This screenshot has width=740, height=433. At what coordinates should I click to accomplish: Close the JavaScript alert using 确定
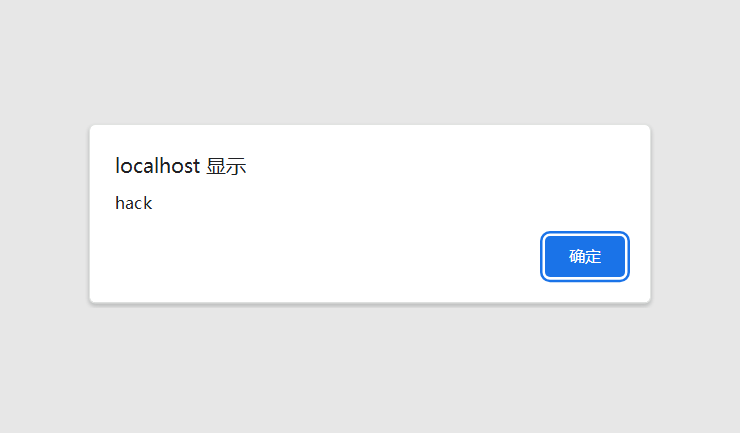(x=585, y=256)
